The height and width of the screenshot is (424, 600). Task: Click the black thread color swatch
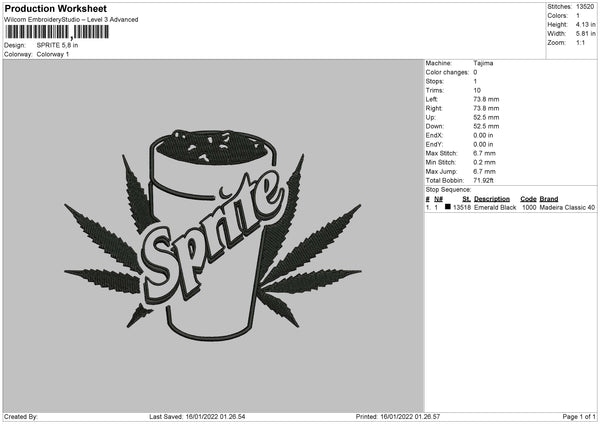pyautogui.click(x=448, y=207)
